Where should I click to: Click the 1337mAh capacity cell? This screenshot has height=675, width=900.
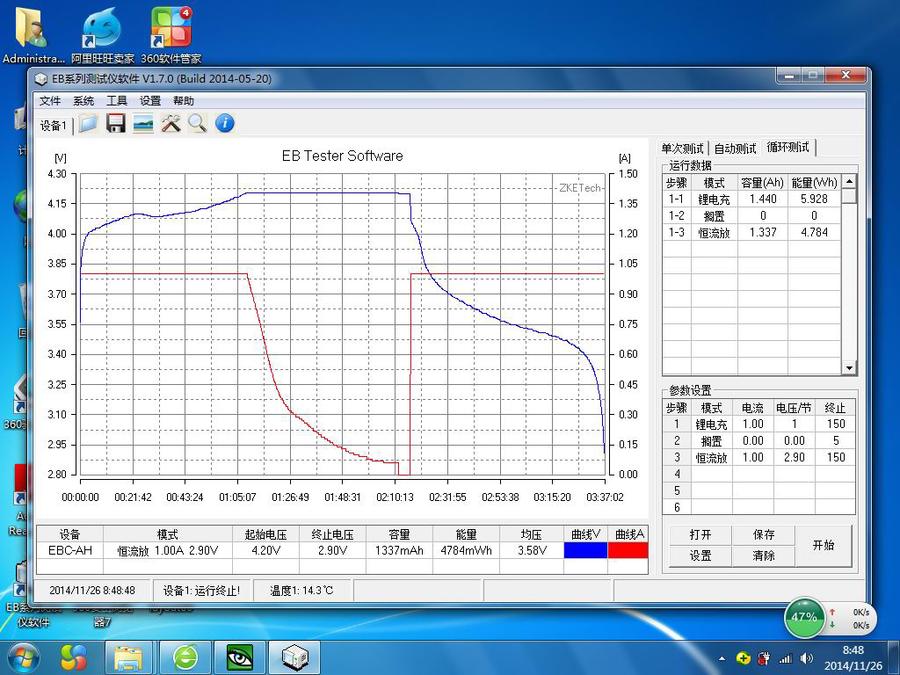[x=399, y=550]
